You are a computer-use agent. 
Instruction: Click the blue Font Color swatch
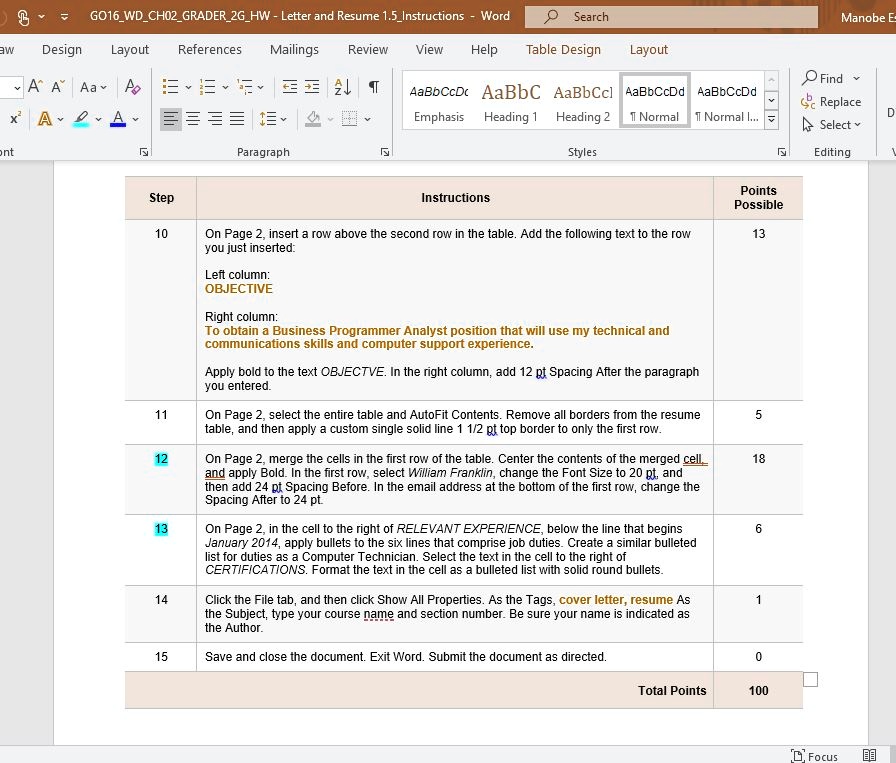click(x=118, y=121)
